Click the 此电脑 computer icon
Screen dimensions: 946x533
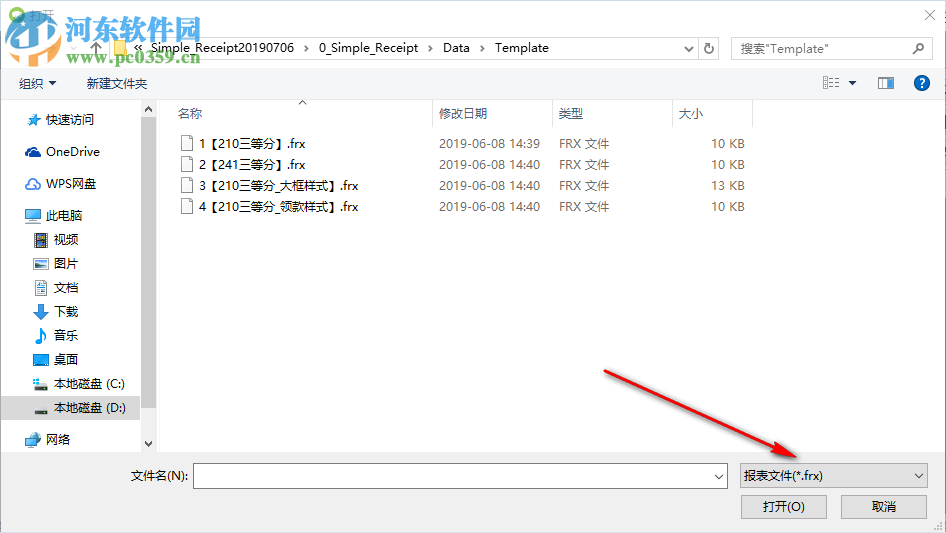pos(33,215)
